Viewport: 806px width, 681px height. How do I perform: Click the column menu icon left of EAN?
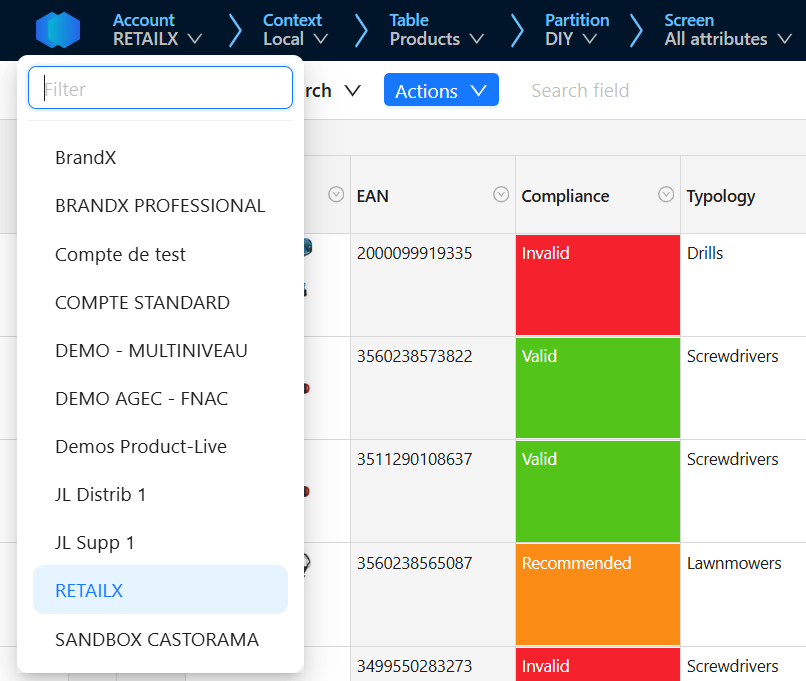[336, 195]
